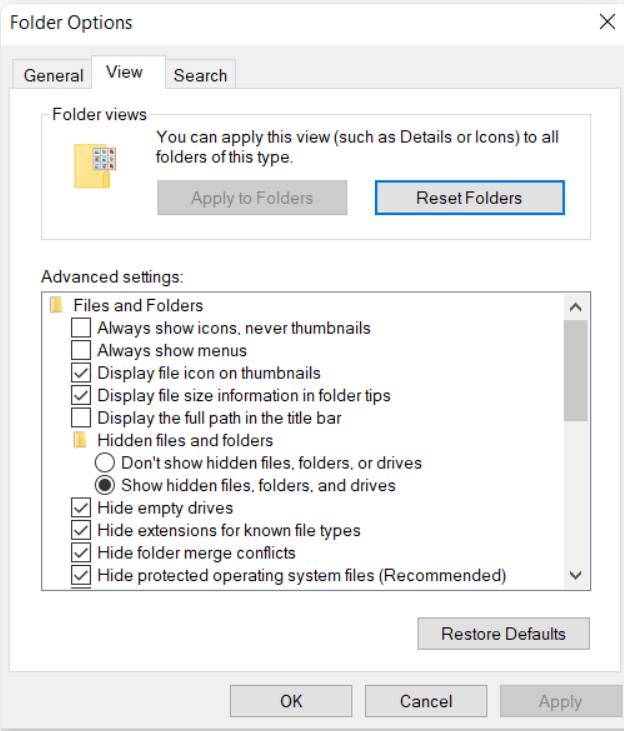The width and height of the screenshot is (624, 731).
Task: Click the scroll down arrow in Advanced settings
Action: pos(575,575)
